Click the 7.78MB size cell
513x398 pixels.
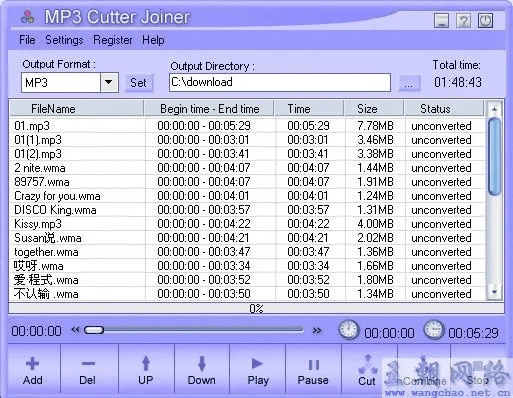(375, 126)
